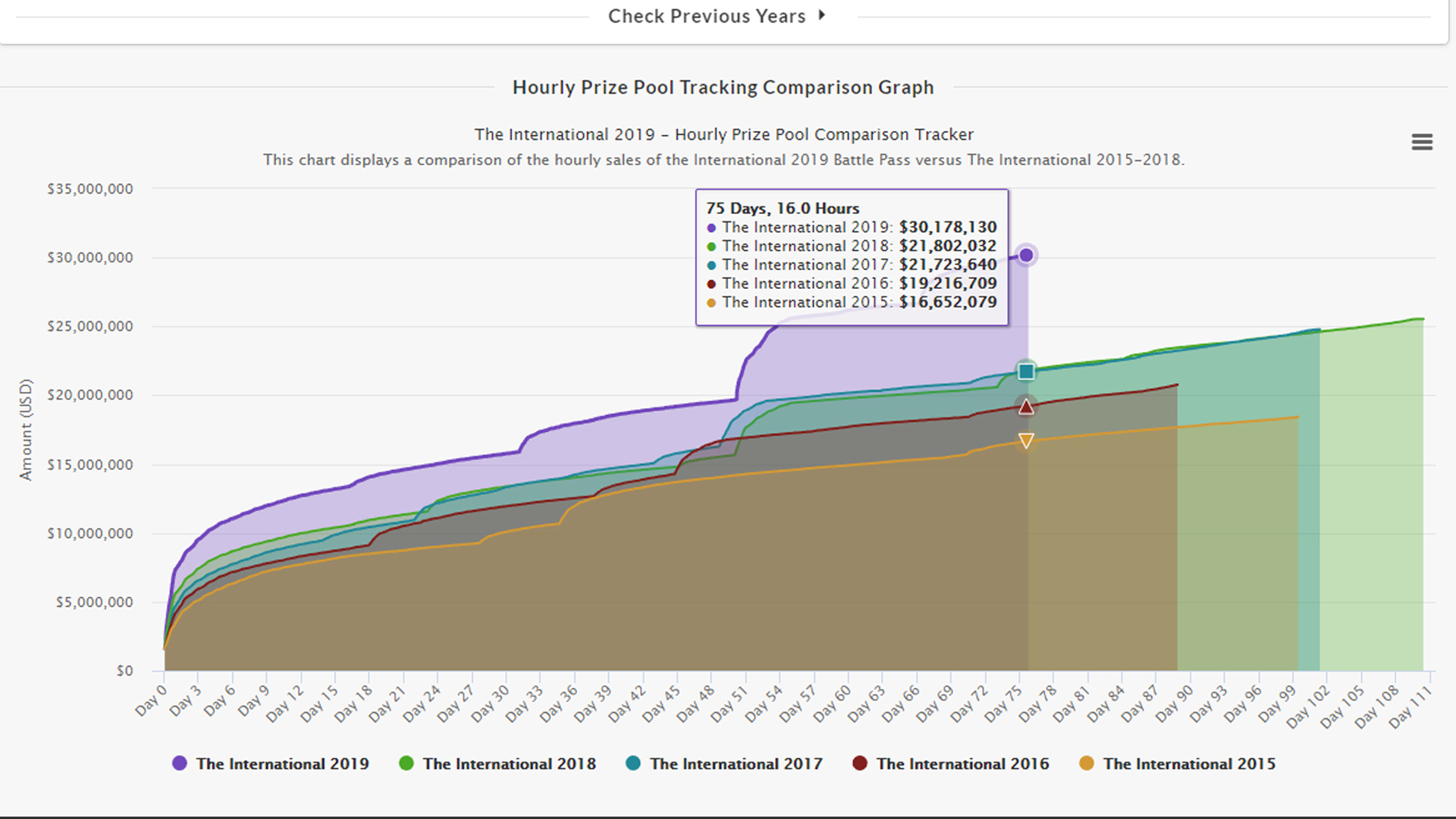The width and height of the screenshot is (1456, 819).
Task: Hide The International 2015 series
Action: [1189, 764]
